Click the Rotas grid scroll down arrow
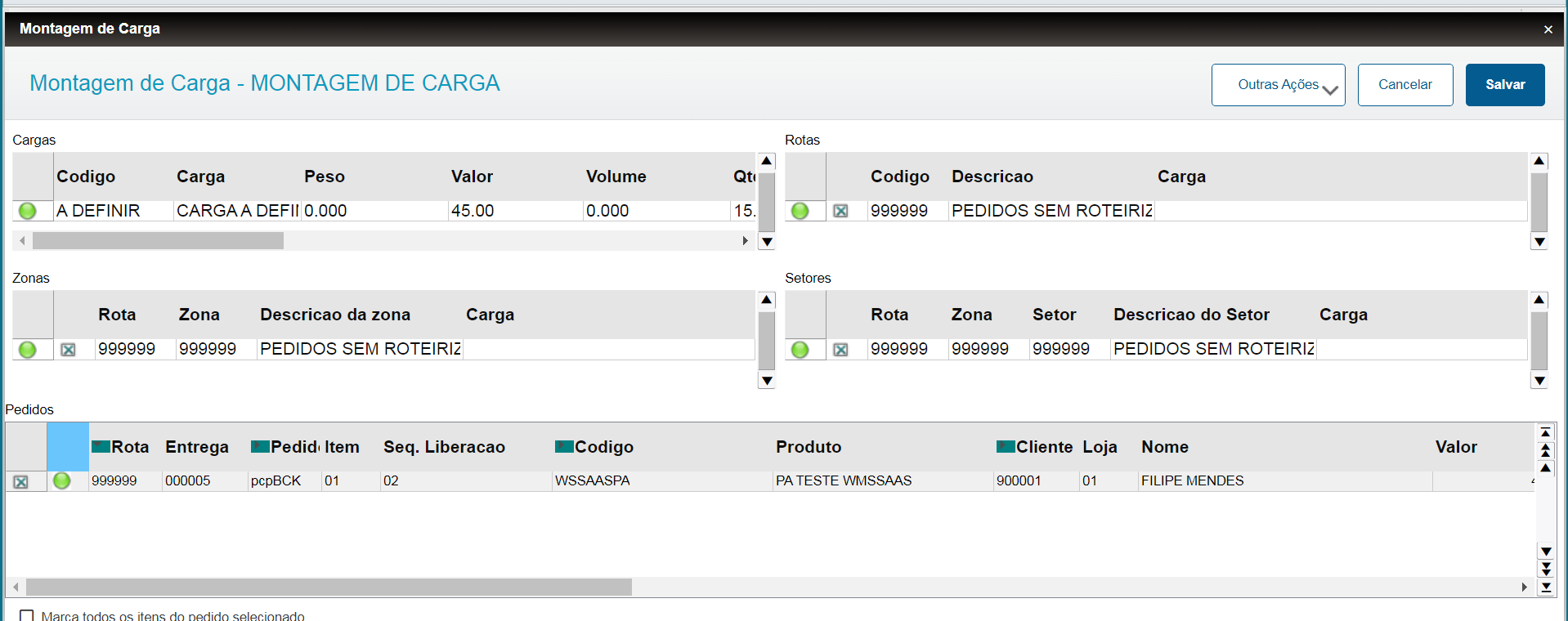The height and width of the screenshot is (621, 1568). click(x=1539, y=242)
